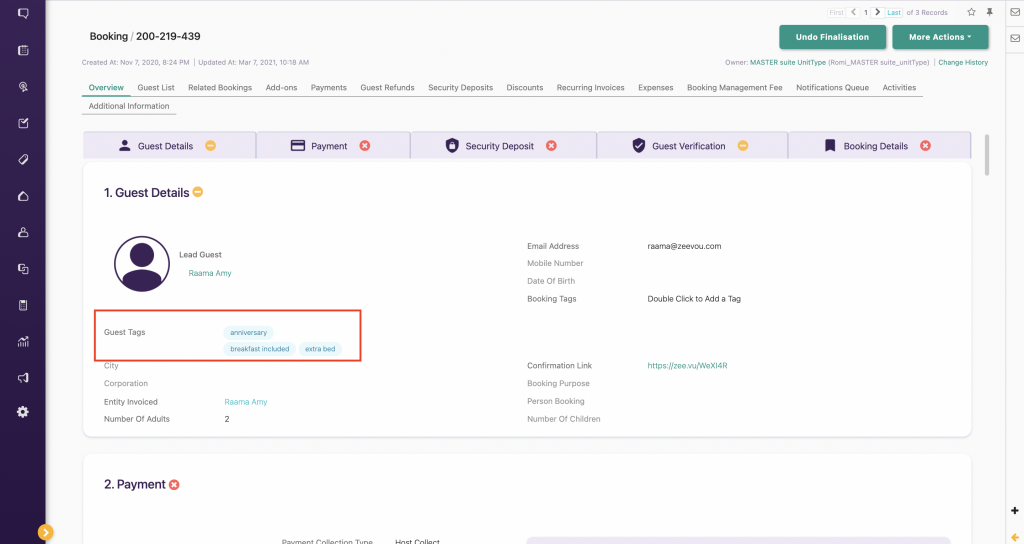The image size is (1024, 544).
Task: Open the Guest Refunds tab
Action: click(x=387, y=88)
